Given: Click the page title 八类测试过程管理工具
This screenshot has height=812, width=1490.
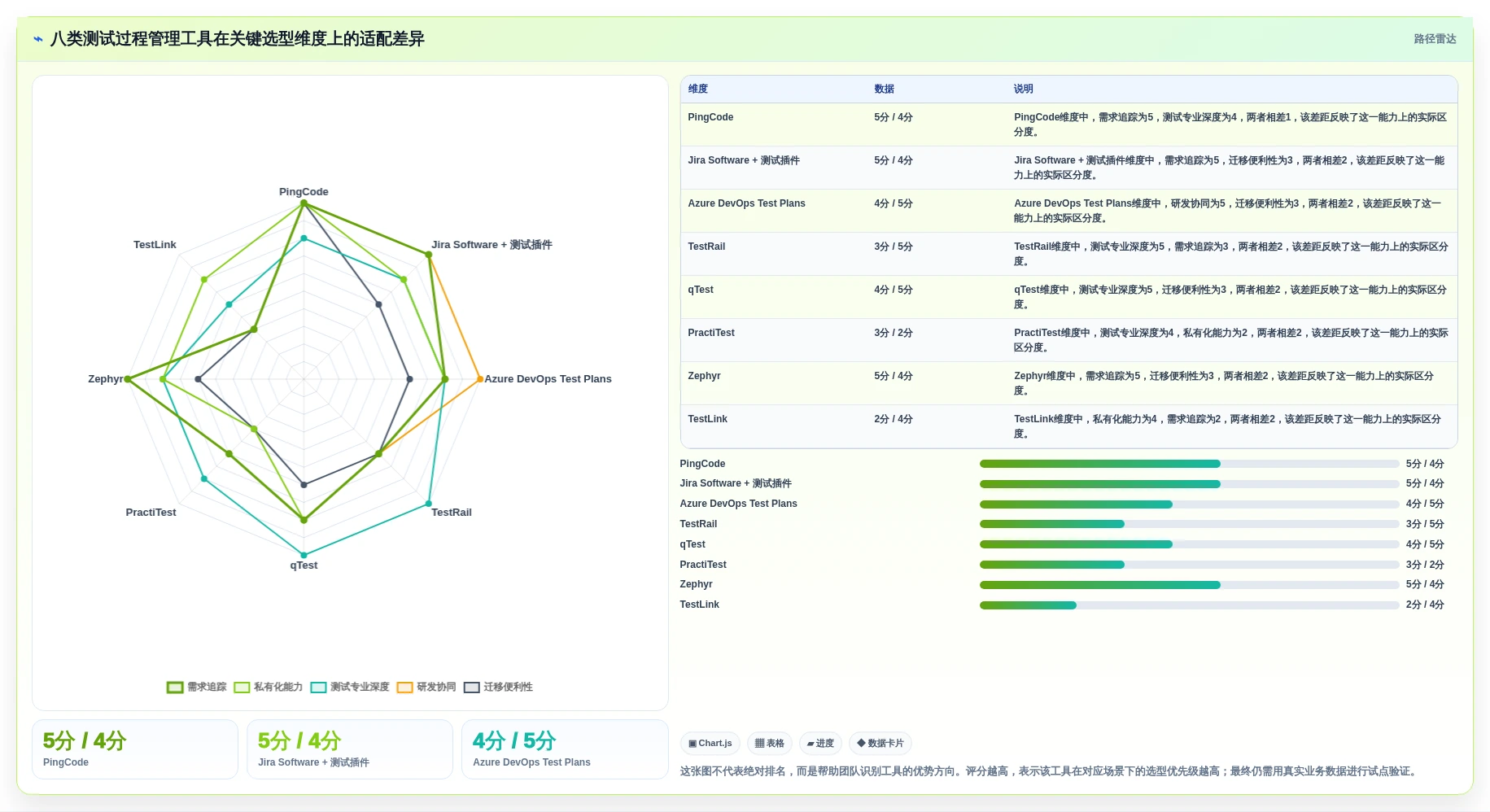Looking at the screenshot, I should [237, 39].
